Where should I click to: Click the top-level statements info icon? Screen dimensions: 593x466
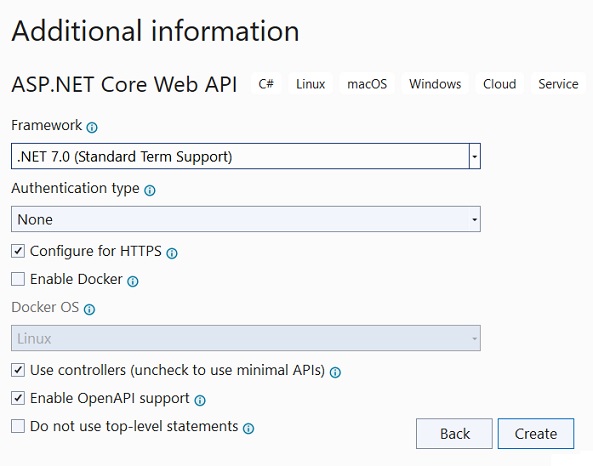click(x=248, y=429)
